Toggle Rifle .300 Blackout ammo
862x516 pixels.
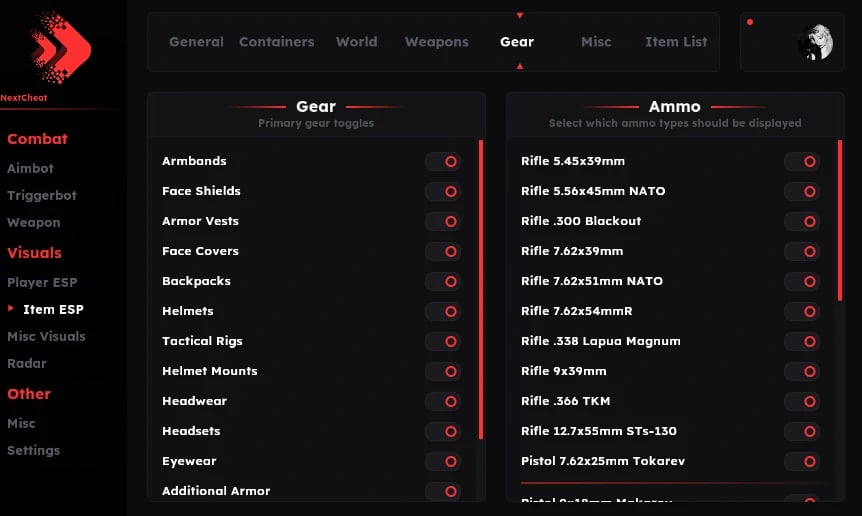(x=802, y=221)
